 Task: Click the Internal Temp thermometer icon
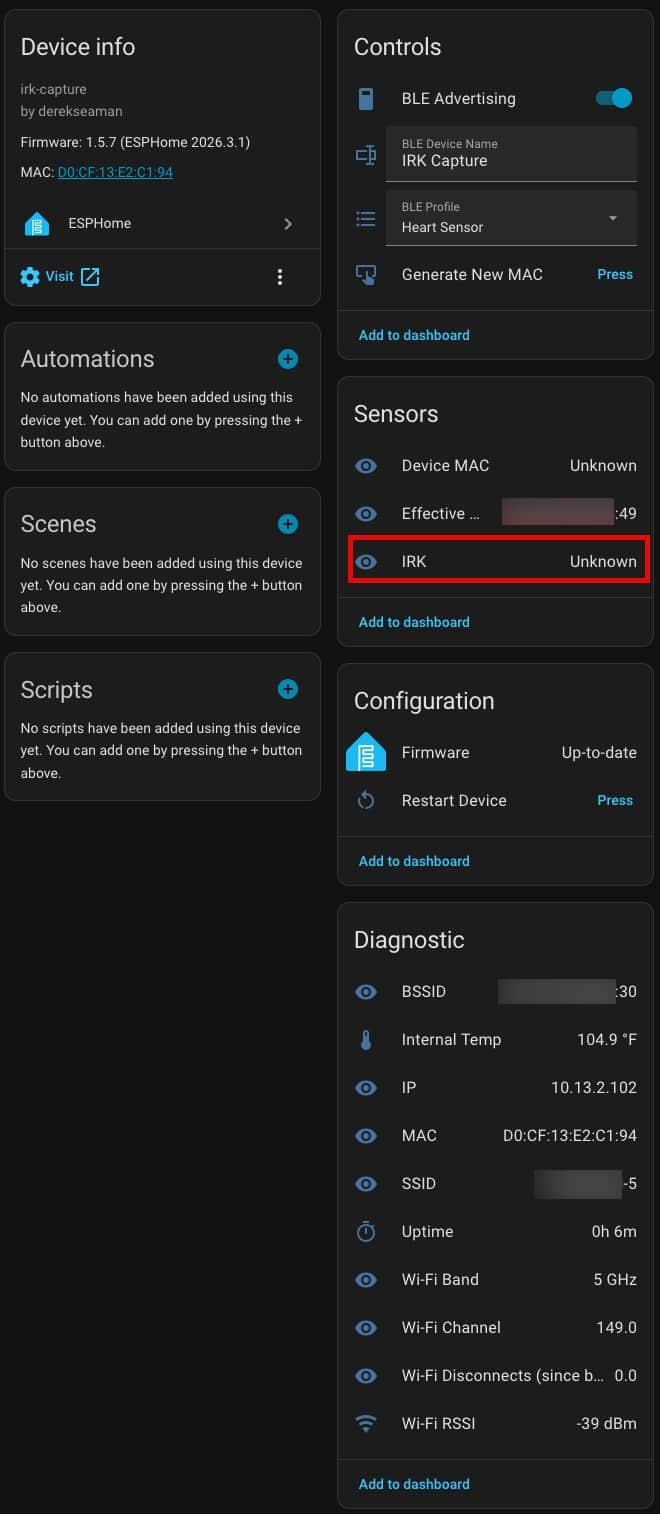point(366,1040)
